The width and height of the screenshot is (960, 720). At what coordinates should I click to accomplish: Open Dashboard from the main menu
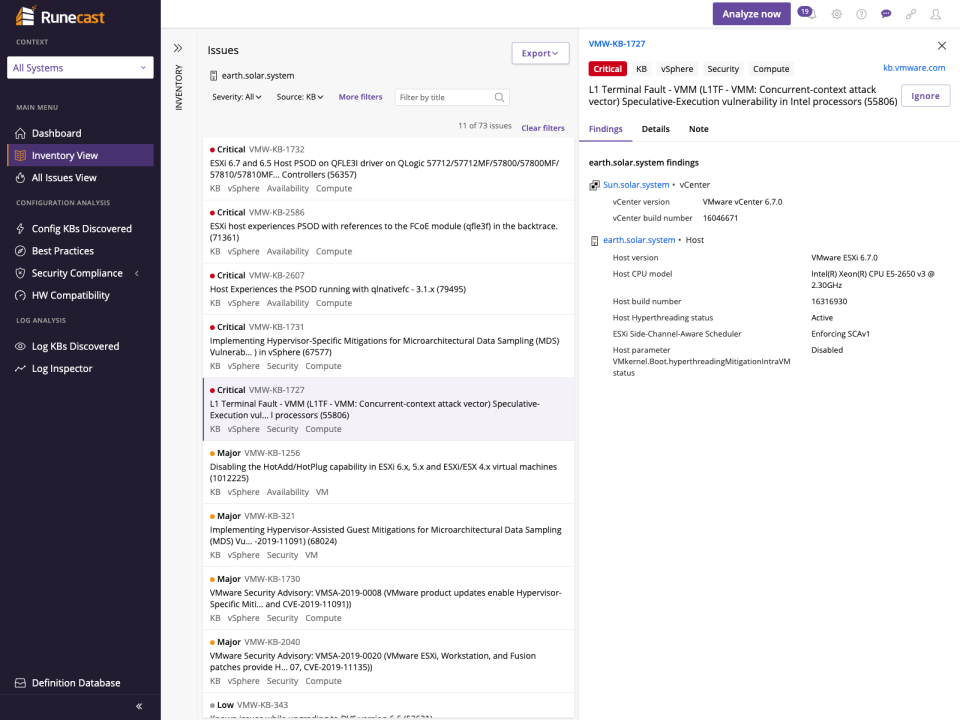click(x=80, y=133)
